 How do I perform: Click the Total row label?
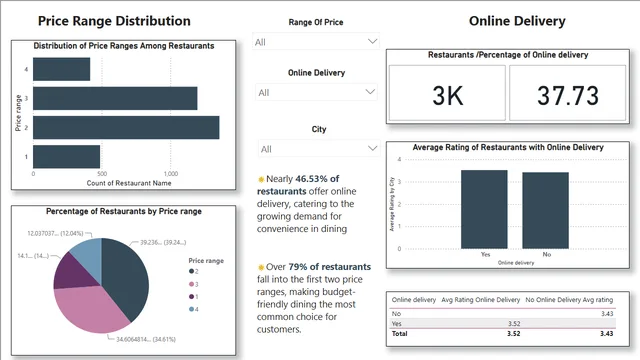400,333
